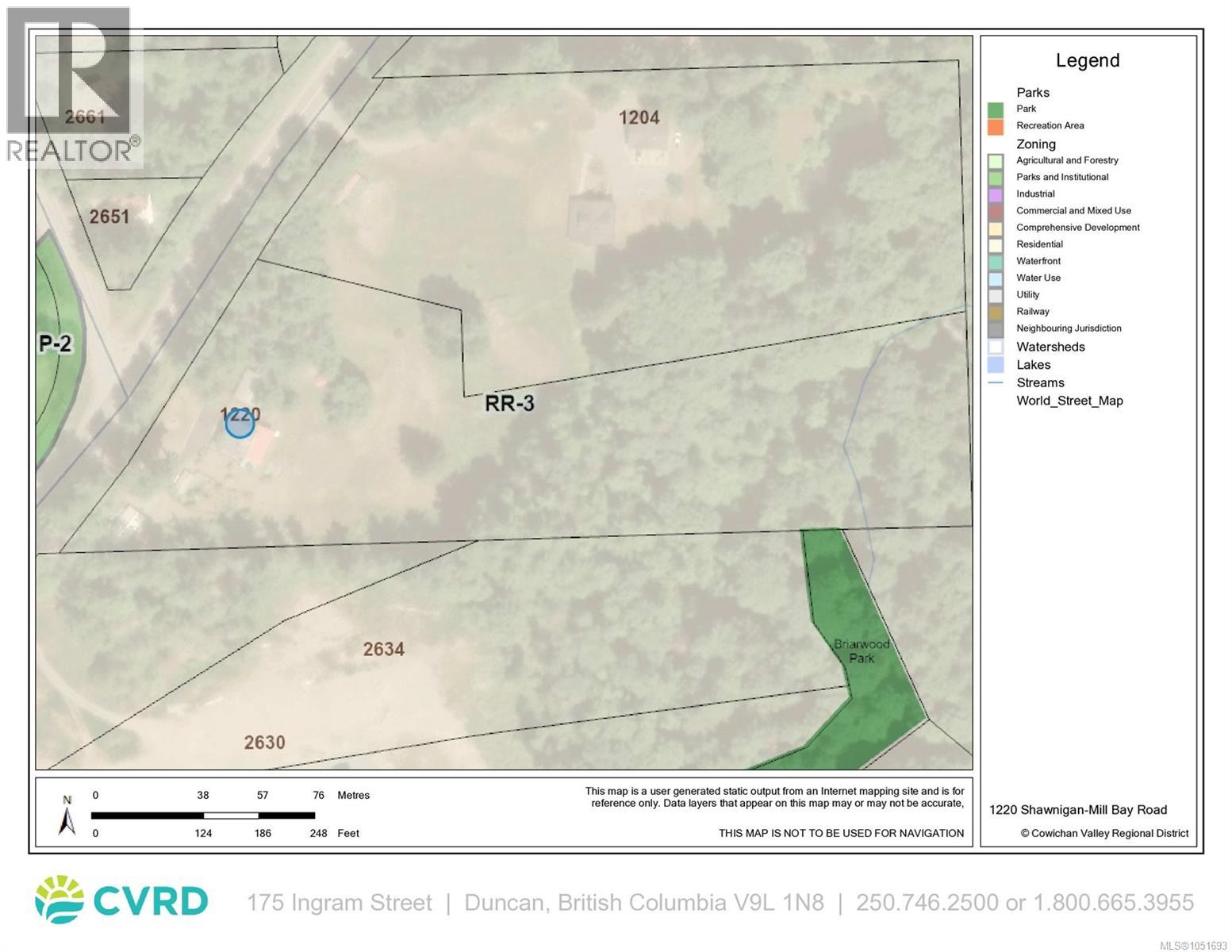The image size is (1232, 952).
Task: Click the P-2 zoning label
Action: pos(56,344)
